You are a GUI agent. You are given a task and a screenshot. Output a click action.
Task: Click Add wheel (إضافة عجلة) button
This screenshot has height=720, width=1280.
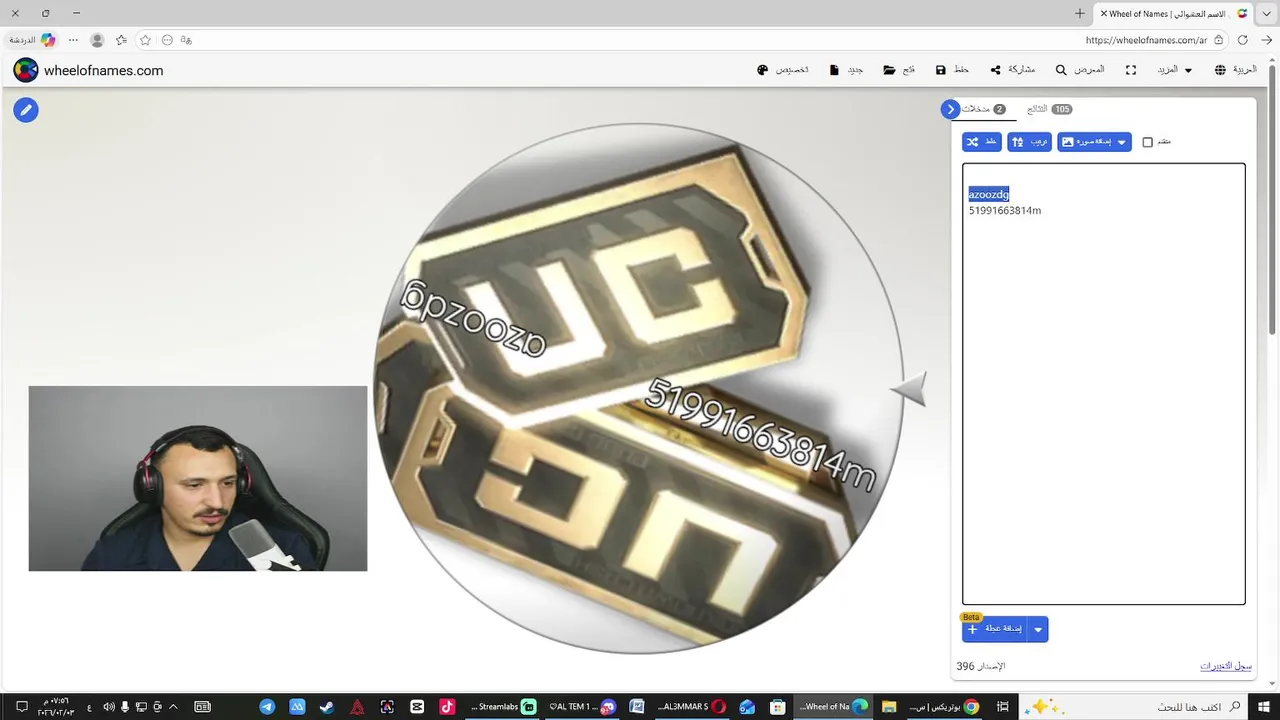[x=995, y=629]
